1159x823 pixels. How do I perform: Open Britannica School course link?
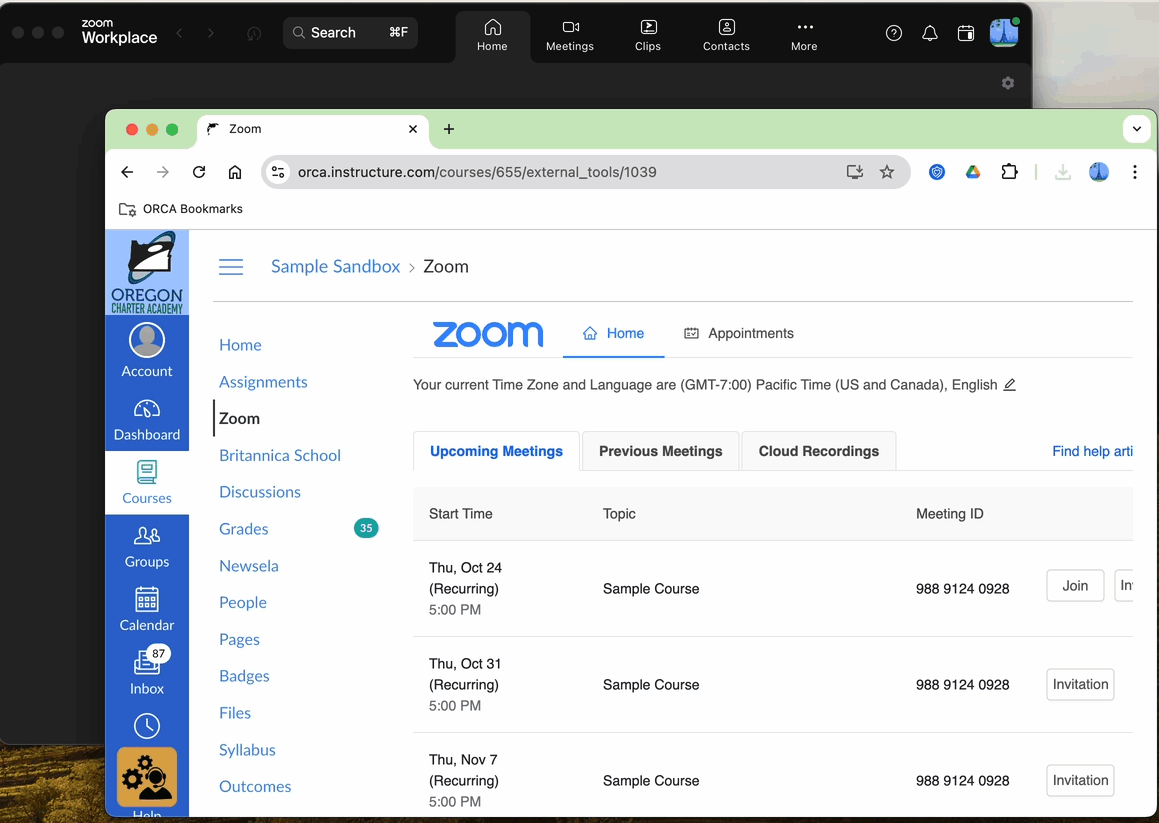[x=280, y=455]
